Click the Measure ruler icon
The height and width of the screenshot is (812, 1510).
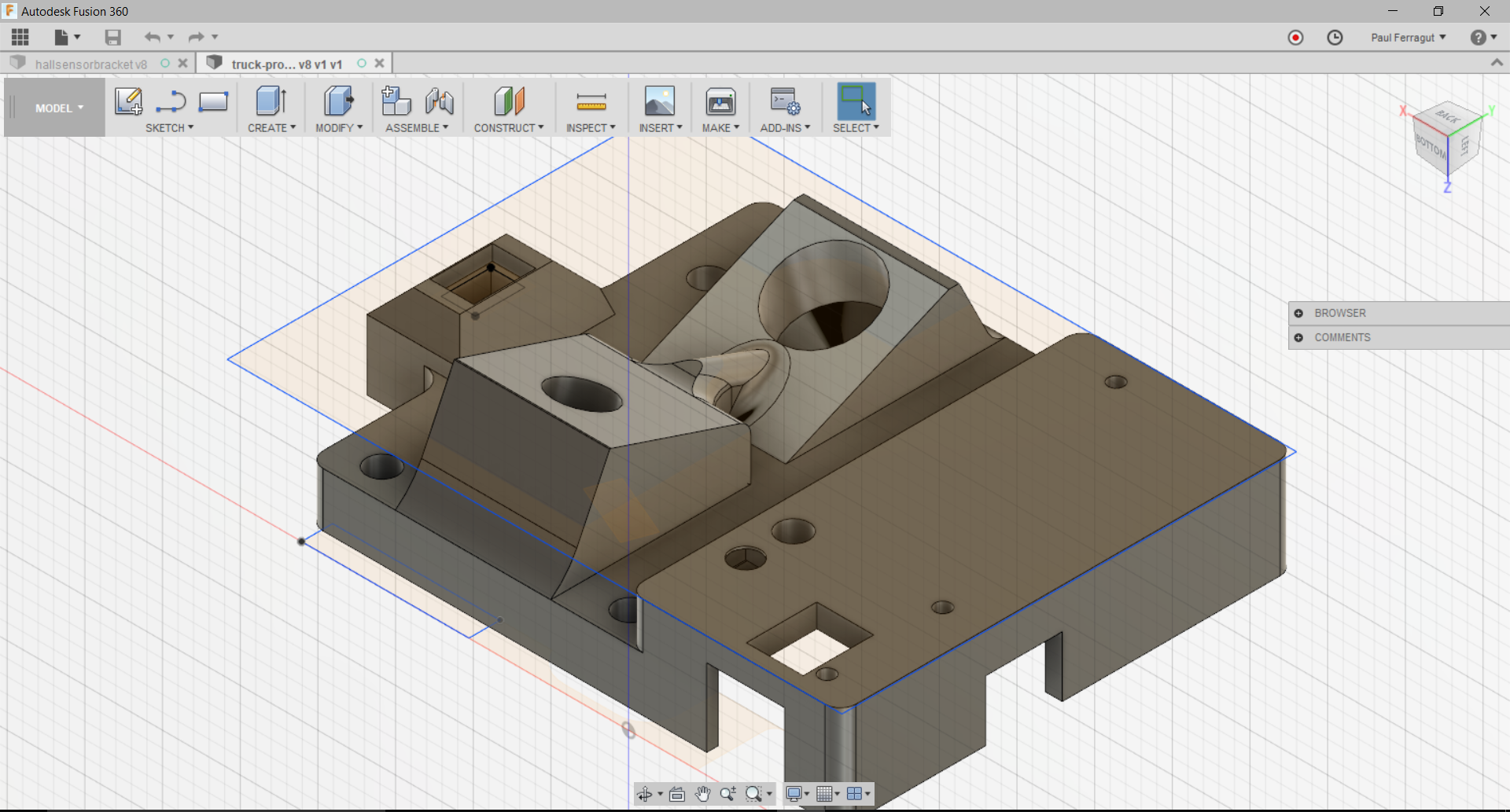click(591, 101)
